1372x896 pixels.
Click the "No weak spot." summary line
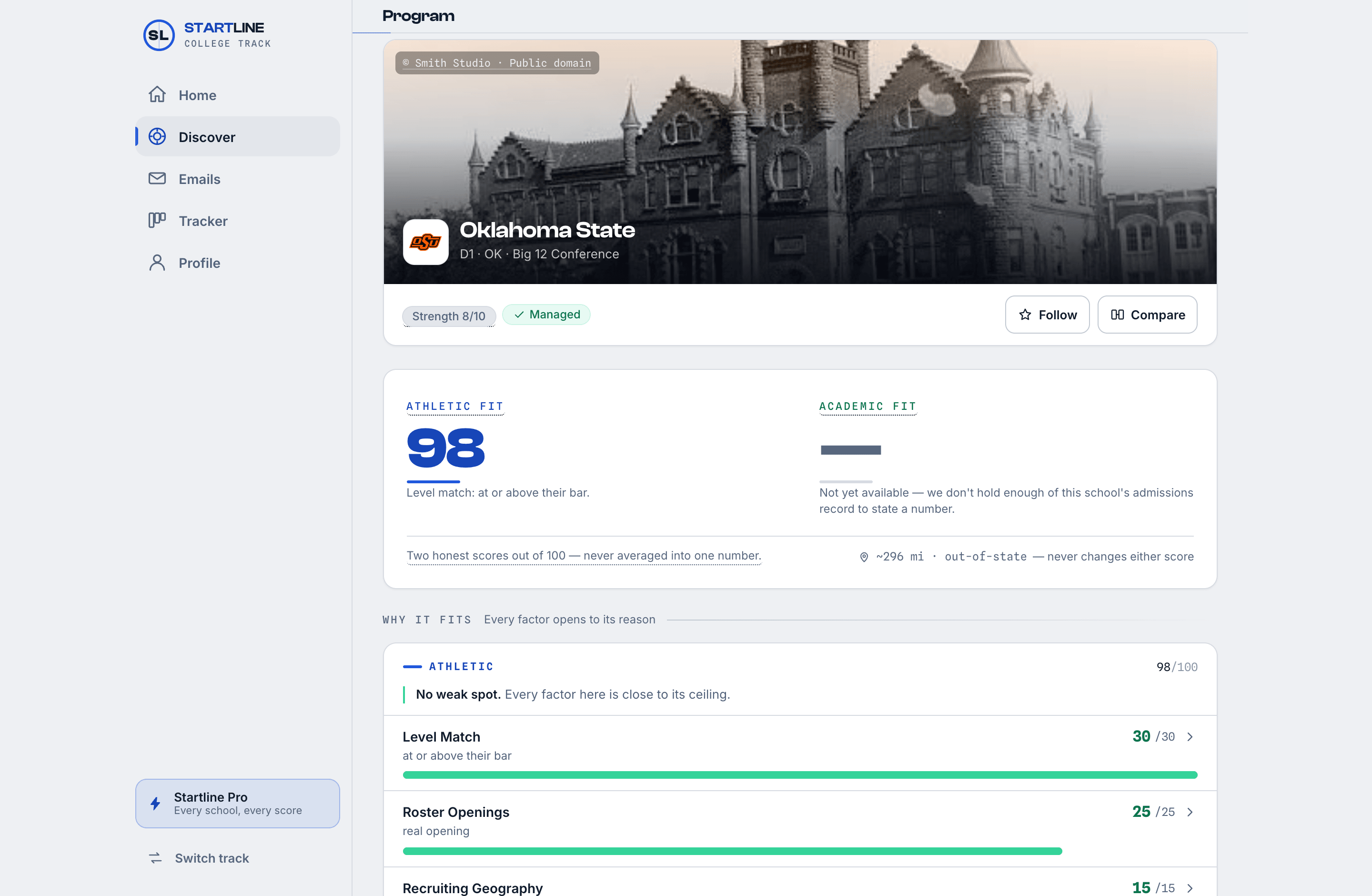573,695
